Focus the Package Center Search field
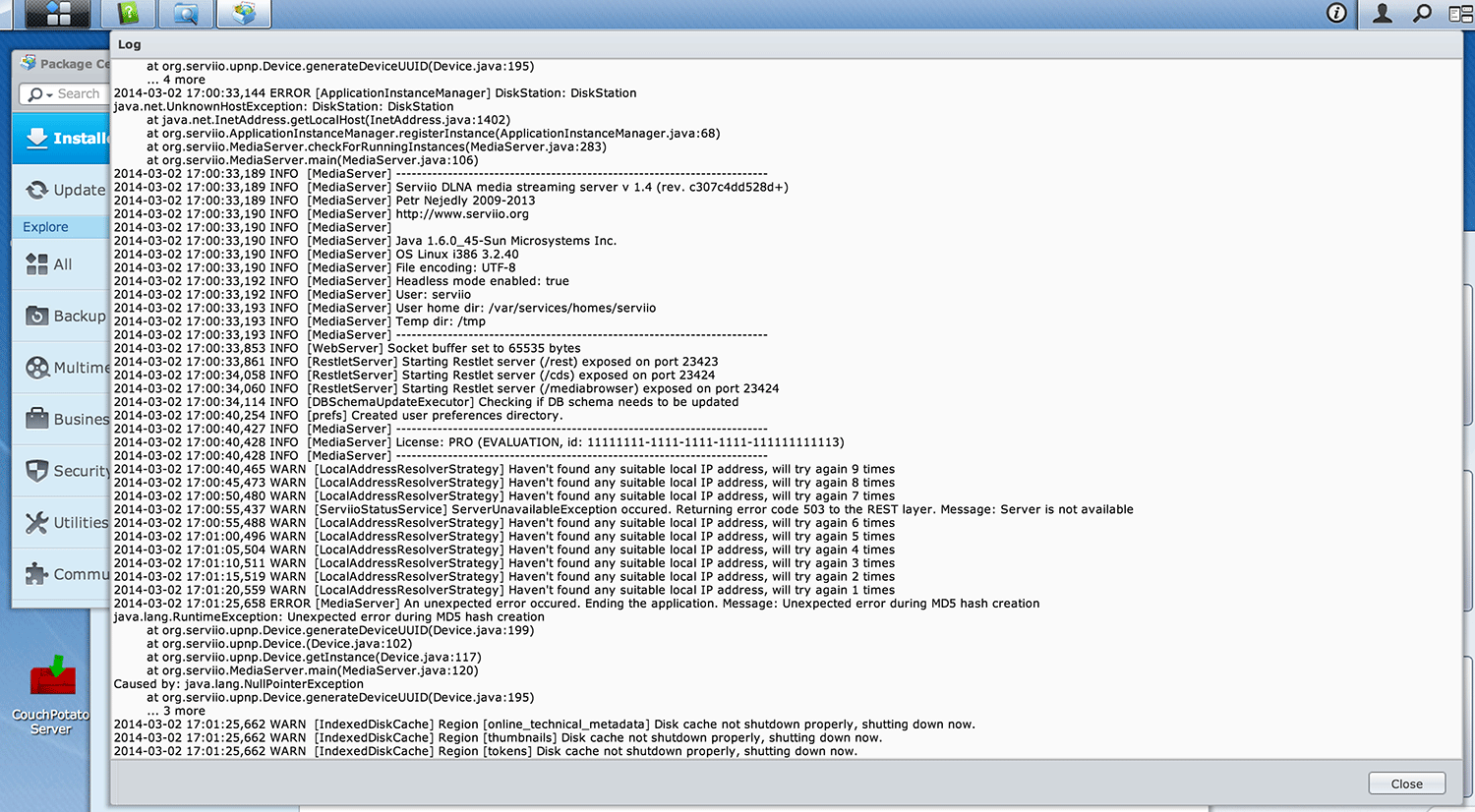 tap(78, 94)
